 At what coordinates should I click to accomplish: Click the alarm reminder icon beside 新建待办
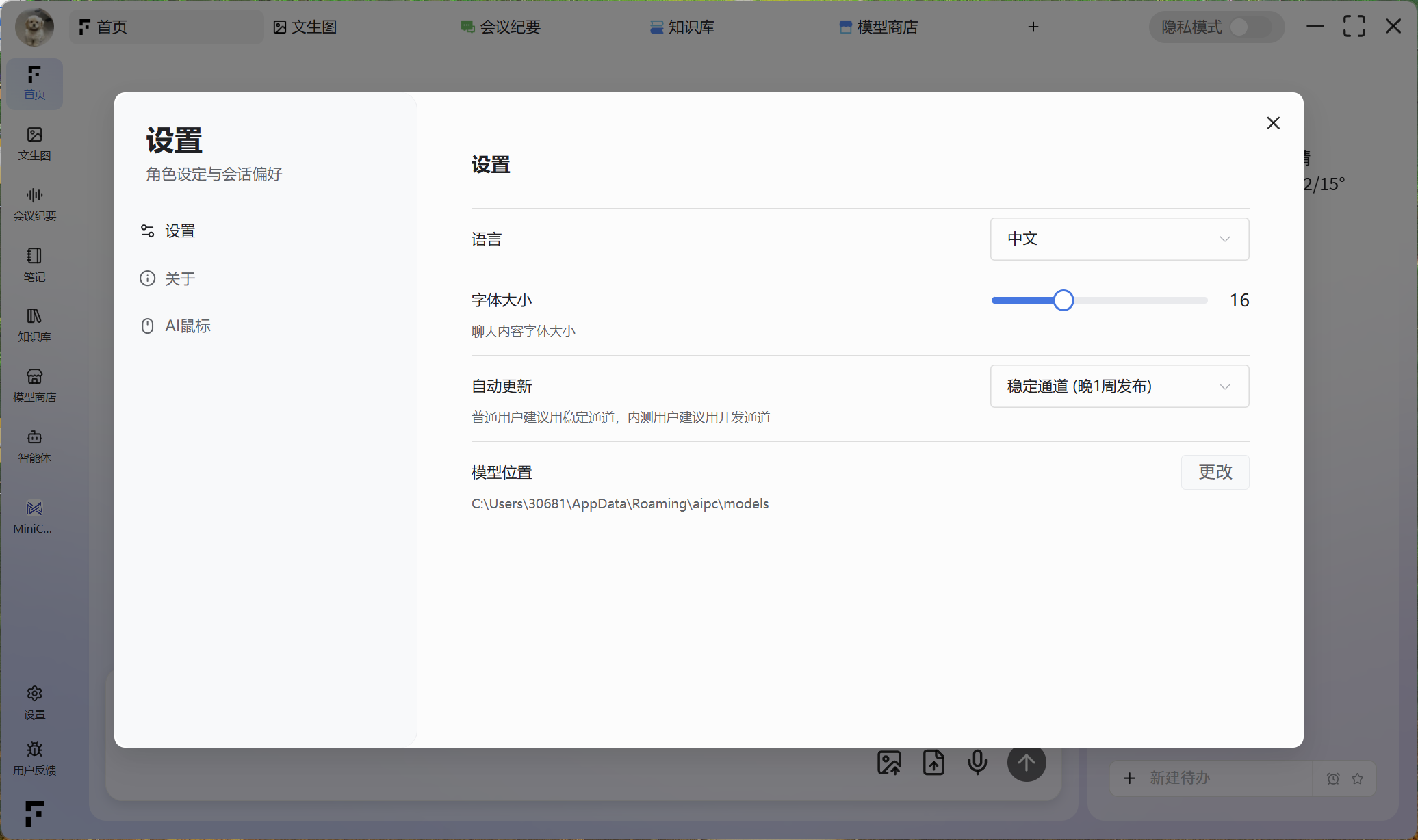[x=1333, y=778]
